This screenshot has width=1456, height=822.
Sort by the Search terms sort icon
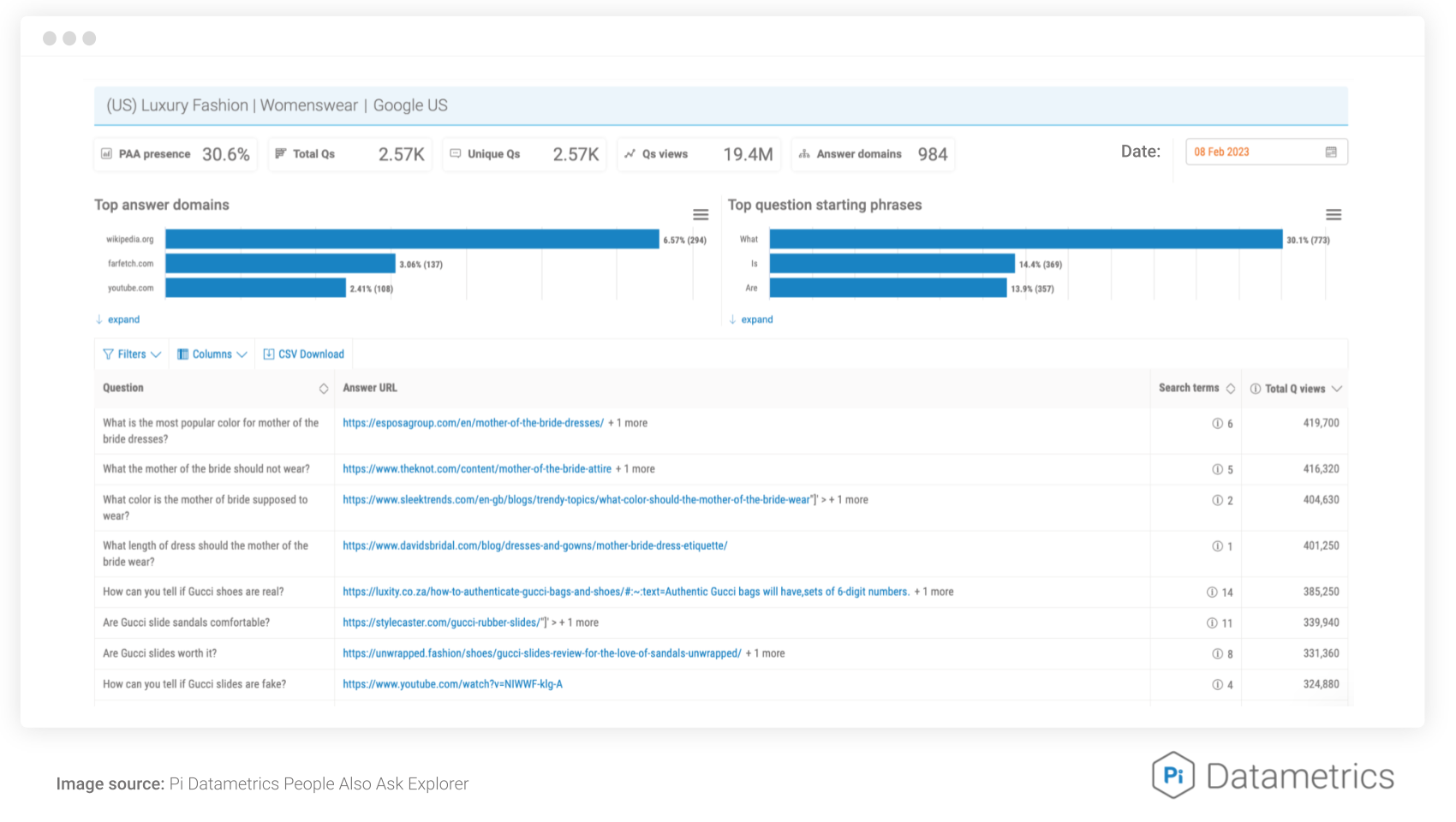1231,389
